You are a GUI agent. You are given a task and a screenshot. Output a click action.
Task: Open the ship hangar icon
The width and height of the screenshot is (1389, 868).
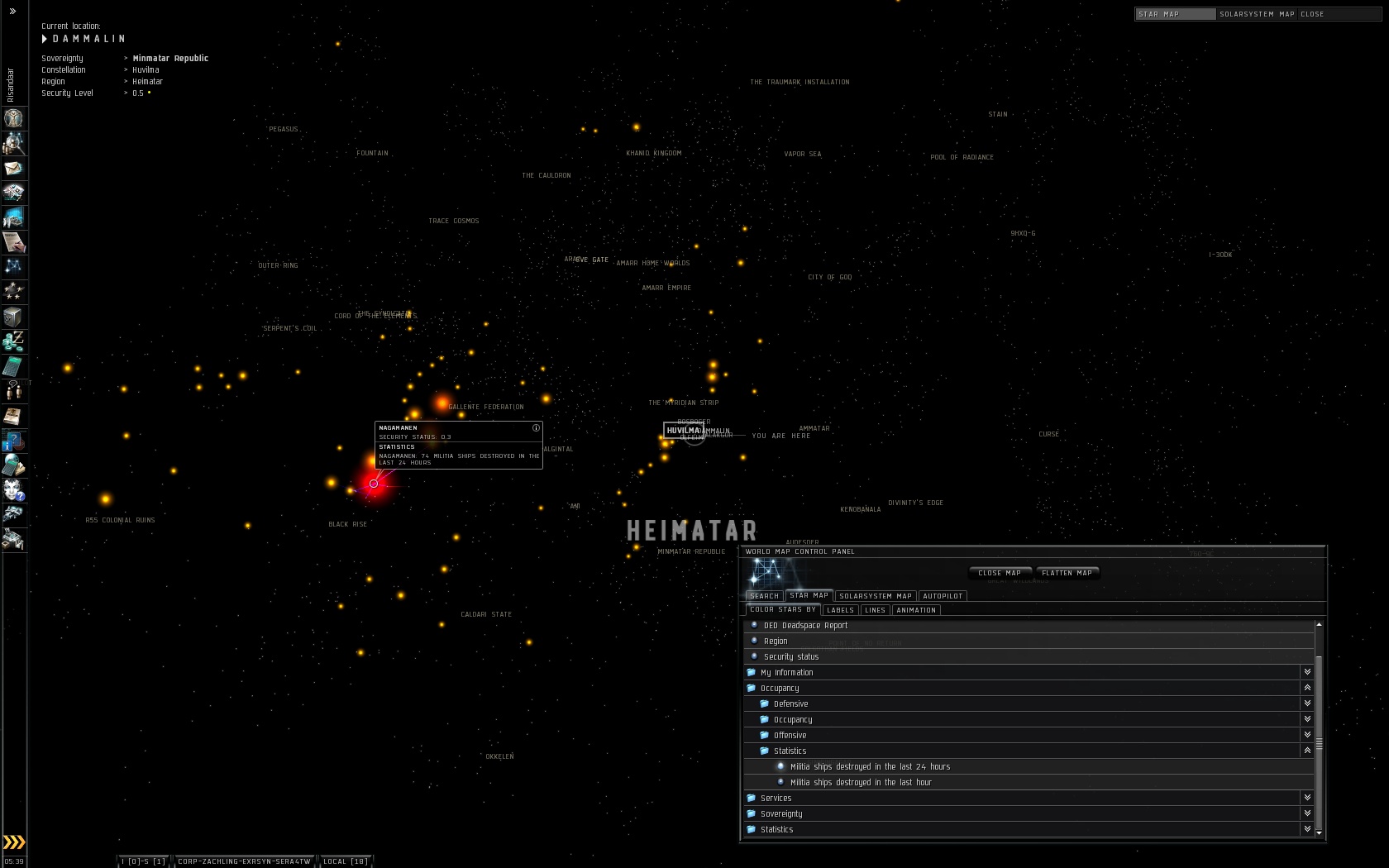click(x=13, y=514)
